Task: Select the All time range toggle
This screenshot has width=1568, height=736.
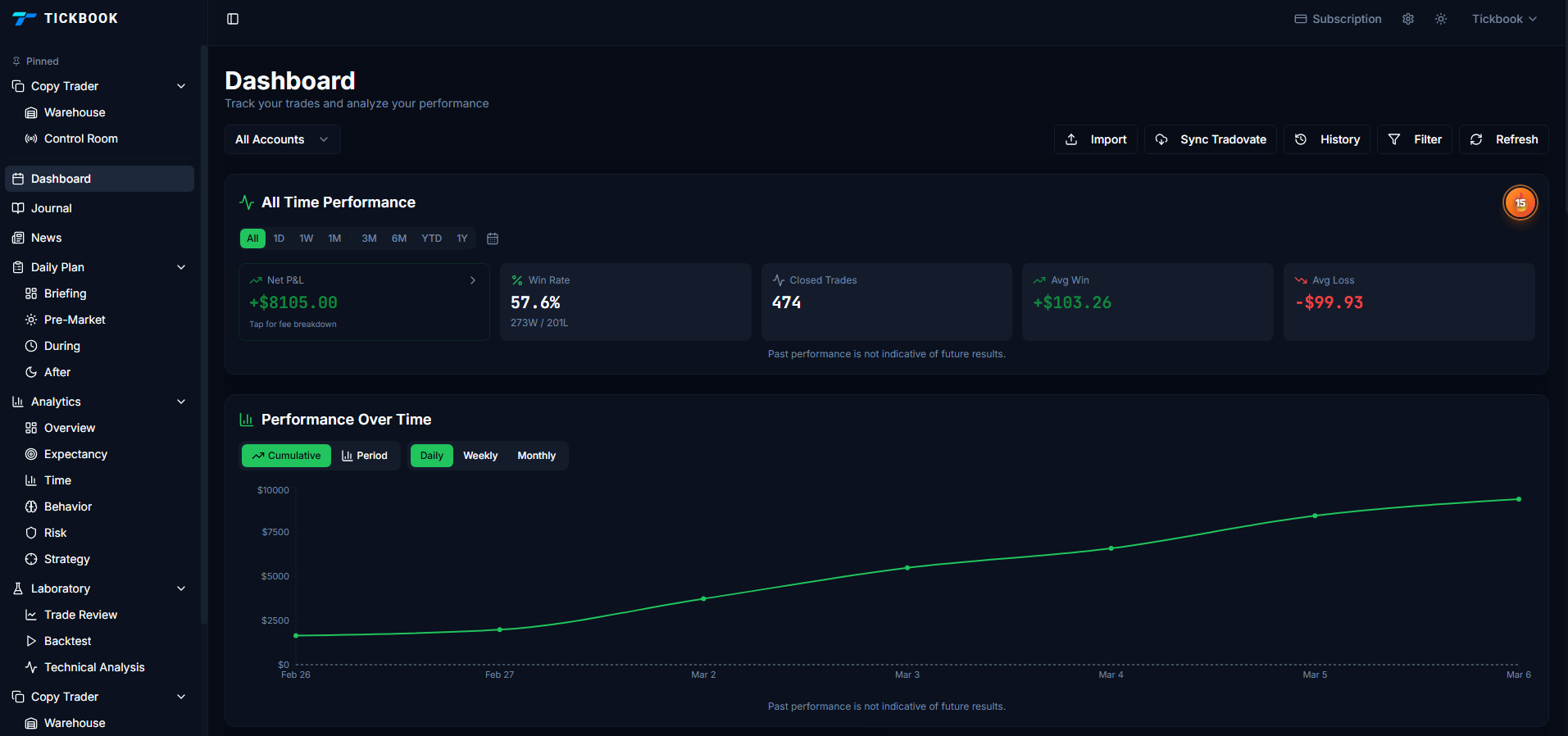Action: [x=252, y=239]
